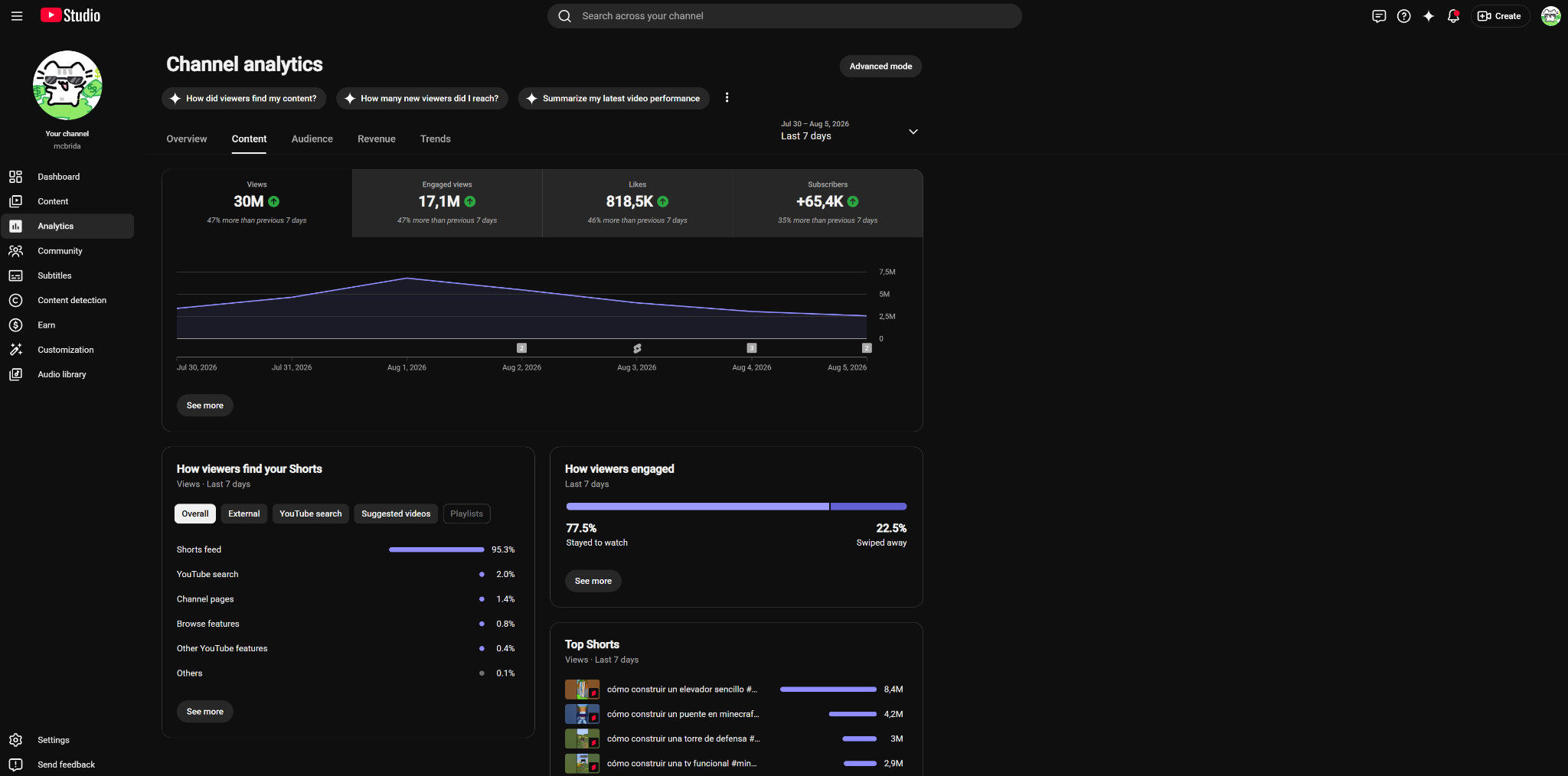Open the feedback comment icon in header

(x=1379, y=16)
